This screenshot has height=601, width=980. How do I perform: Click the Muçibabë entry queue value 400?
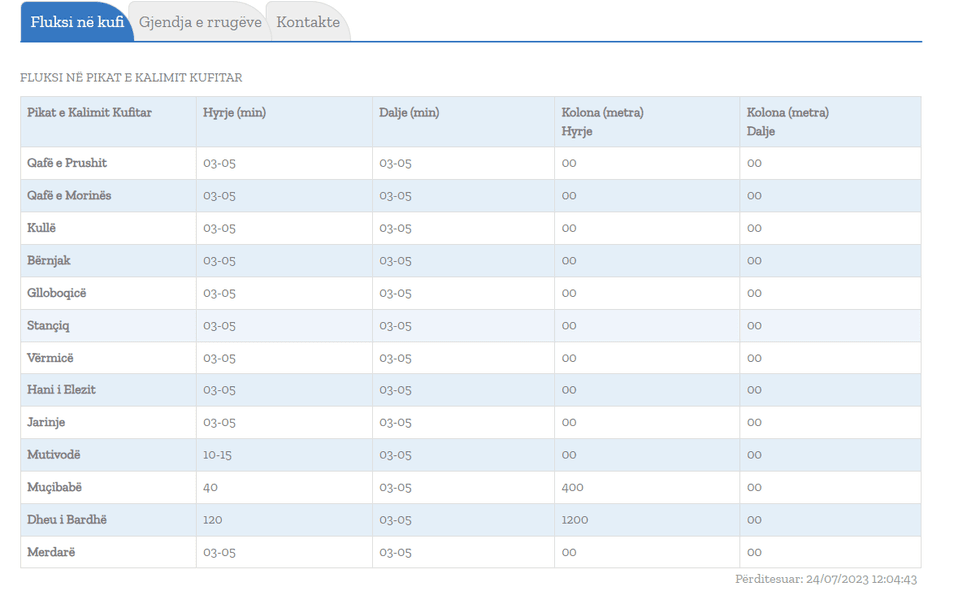click(572, 487)
